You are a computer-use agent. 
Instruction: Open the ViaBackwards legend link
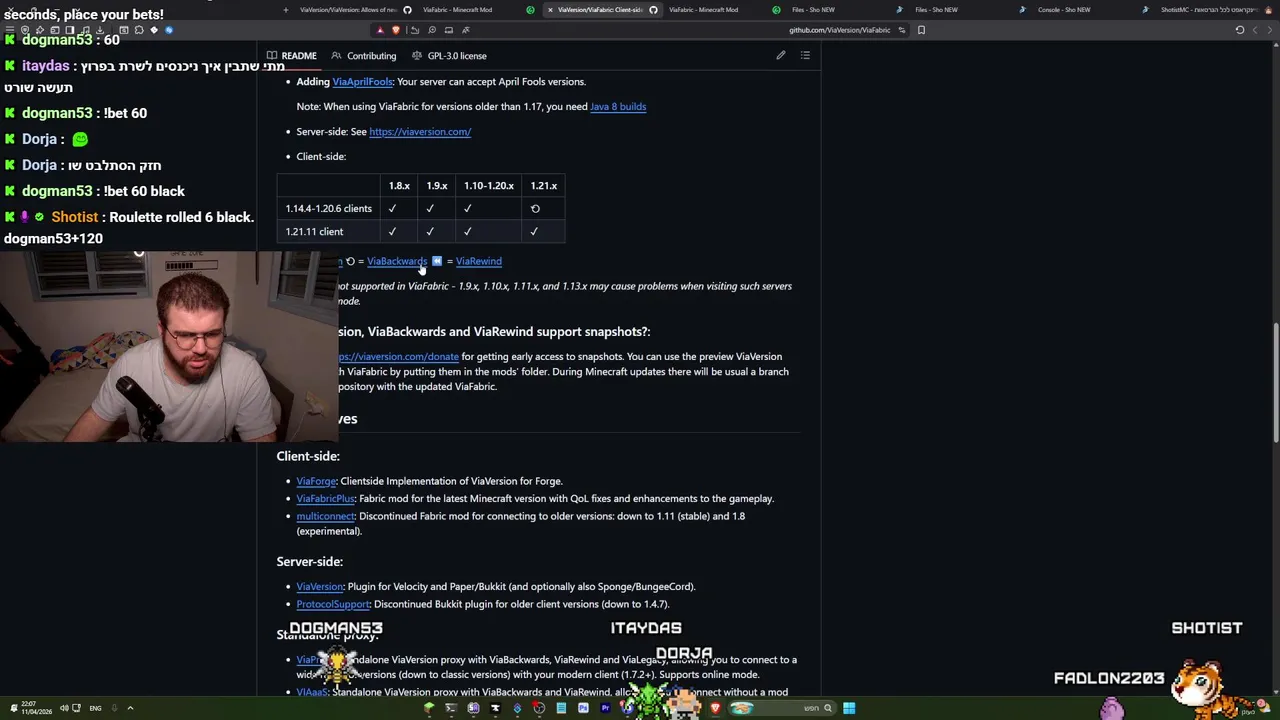pos(397,261)
